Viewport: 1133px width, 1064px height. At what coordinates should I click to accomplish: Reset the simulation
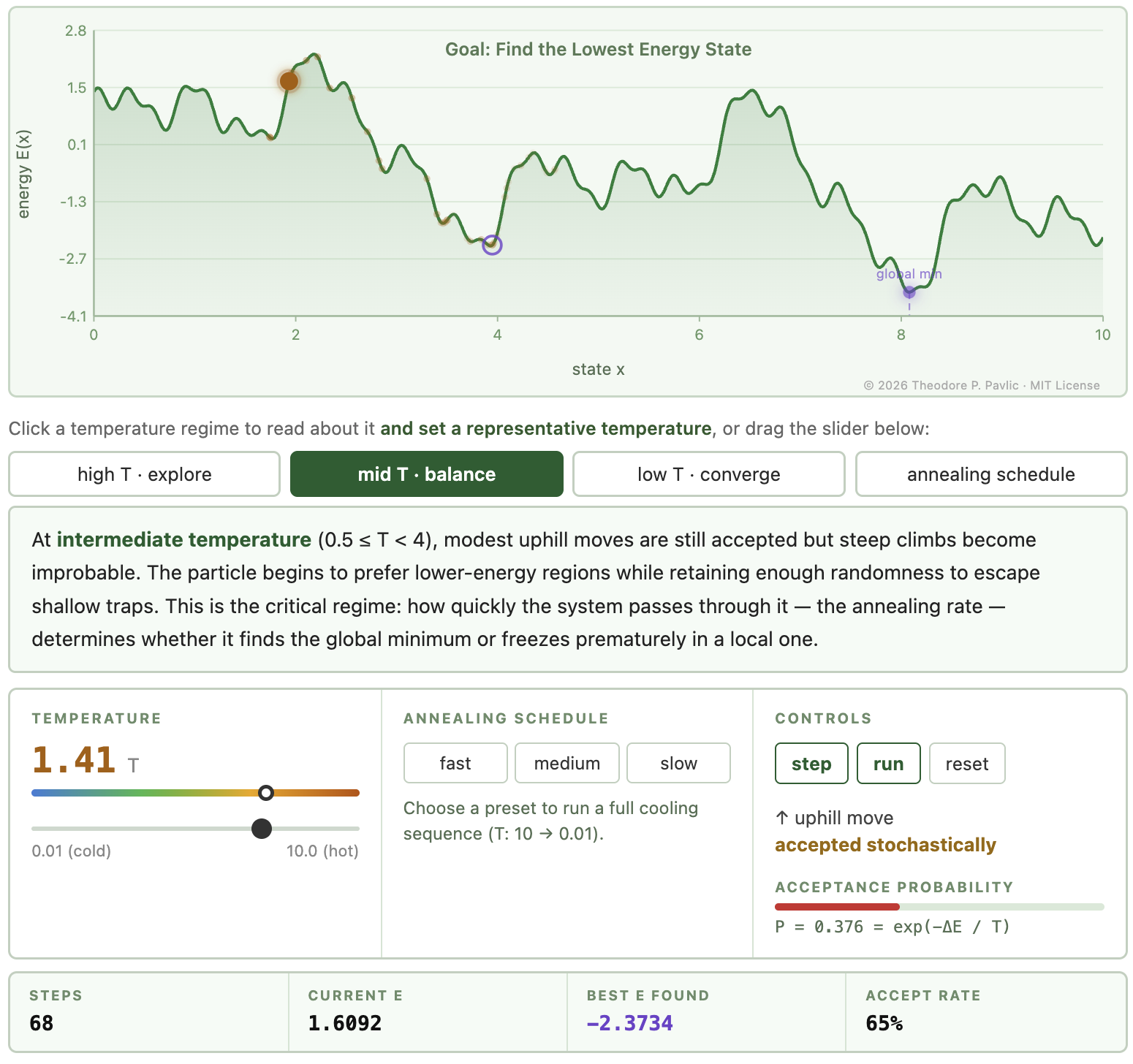click(966, 764)
